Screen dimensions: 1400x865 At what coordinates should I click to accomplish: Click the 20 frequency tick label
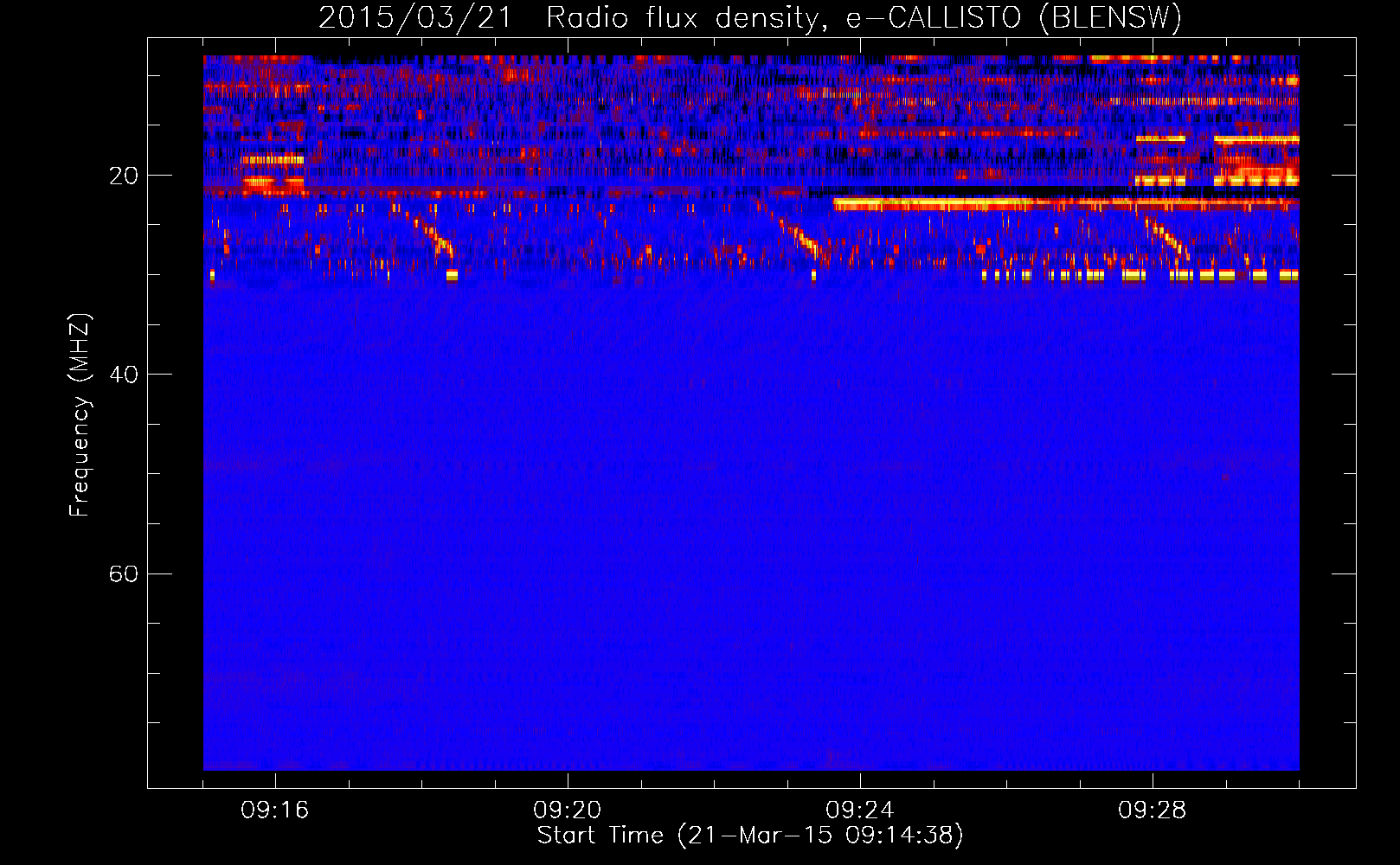pyautogui.click(x=124, y=176)
